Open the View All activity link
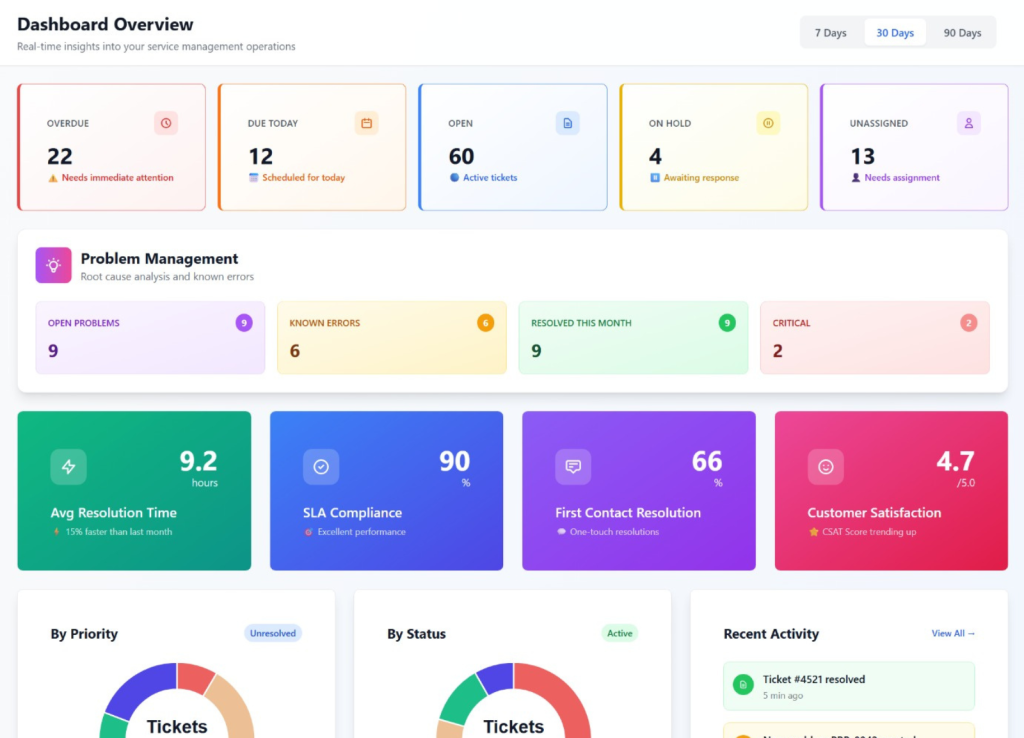Screen dimensions: 1024x738 (x=953, y=634)
